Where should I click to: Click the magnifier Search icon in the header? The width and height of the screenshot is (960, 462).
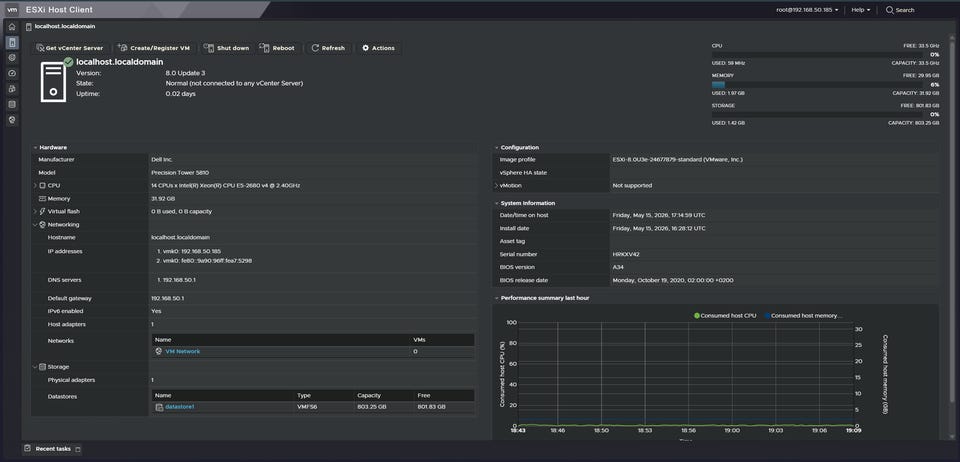click(890, 10)
